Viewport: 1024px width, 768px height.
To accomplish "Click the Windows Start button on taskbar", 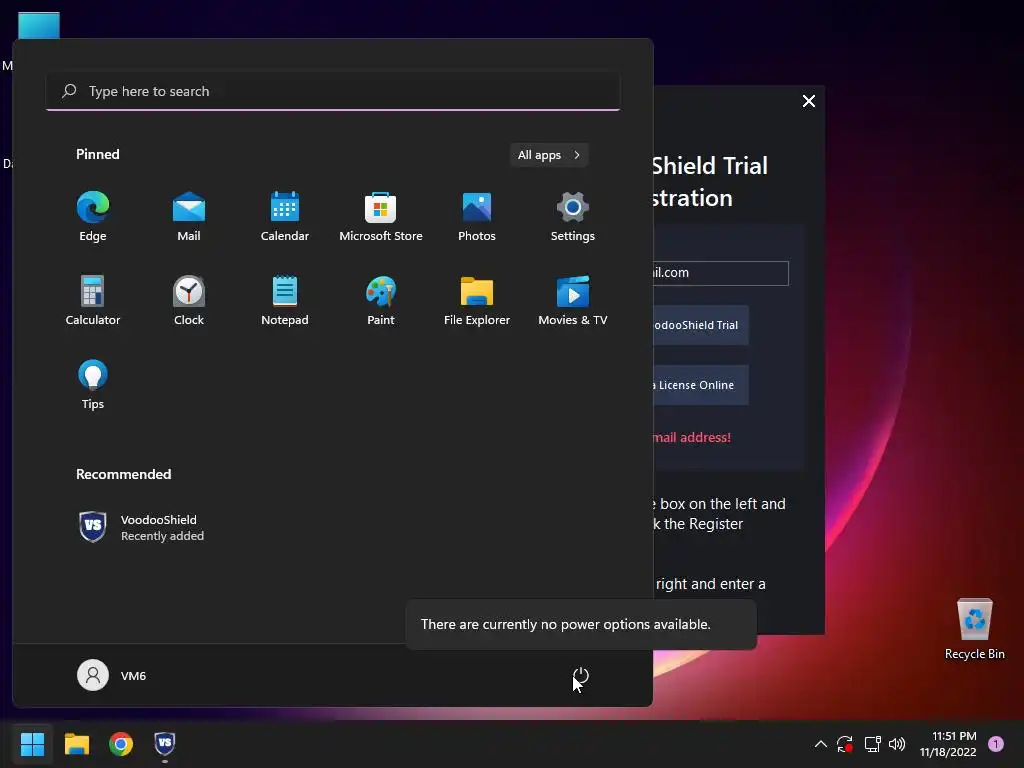I will pos(32,744).
